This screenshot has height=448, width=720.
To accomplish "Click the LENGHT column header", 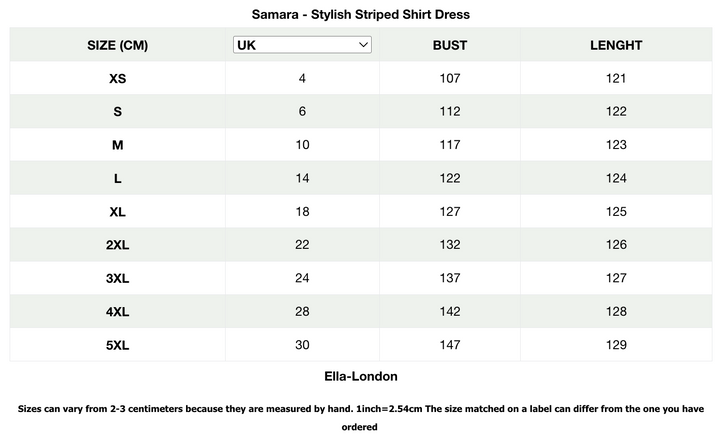I will [616, 45].
